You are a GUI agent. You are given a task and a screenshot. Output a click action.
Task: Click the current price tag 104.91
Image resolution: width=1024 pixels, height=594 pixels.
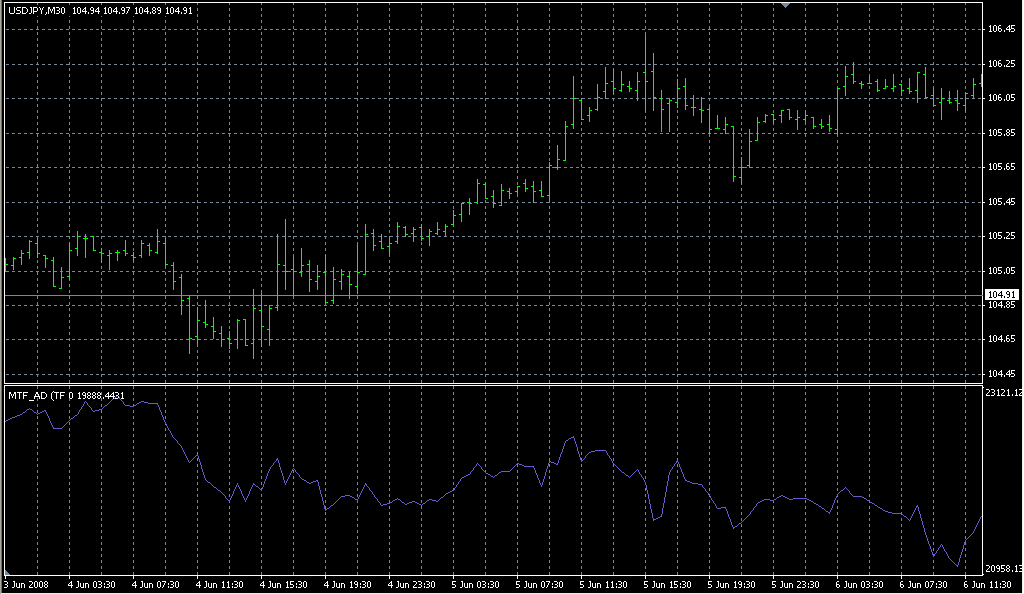[1002, 294]
